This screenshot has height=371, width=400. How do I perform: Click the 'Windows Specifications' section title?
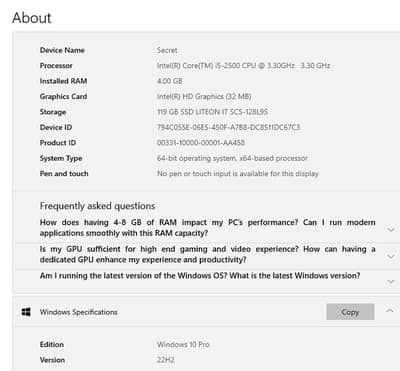point(79,312)
